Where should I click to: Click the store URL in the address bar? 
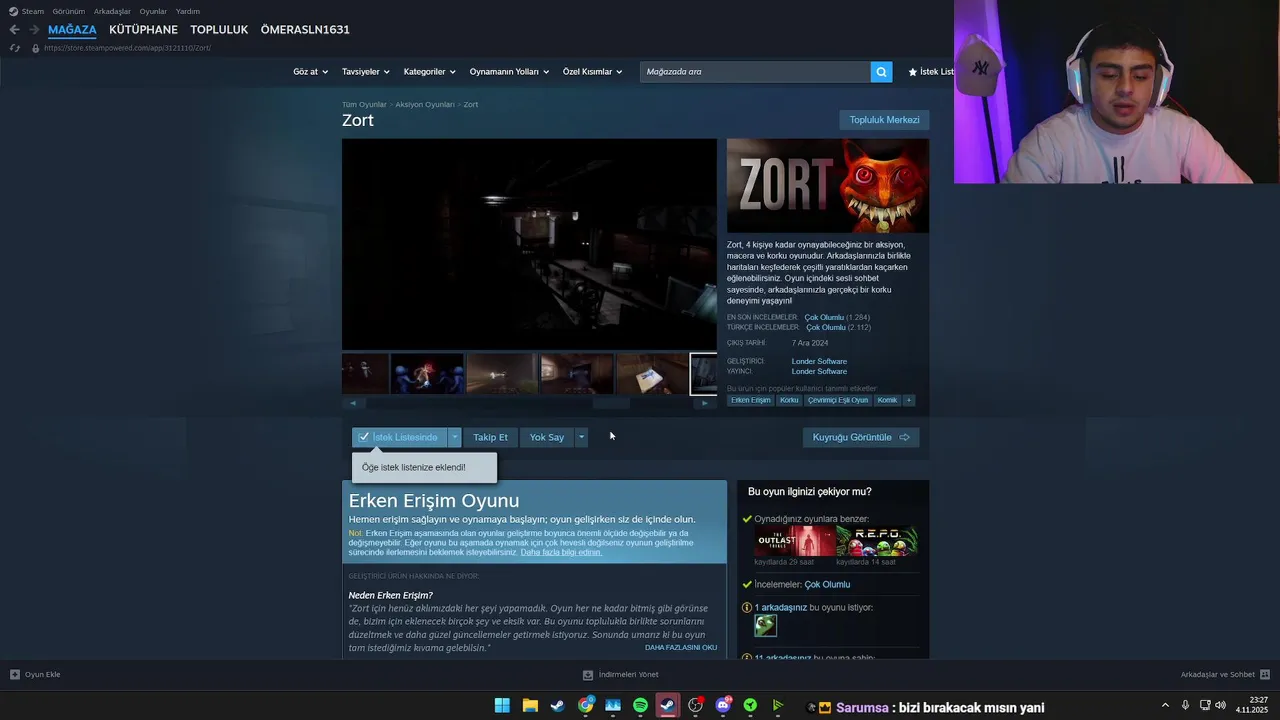click(x=128, y=48)
